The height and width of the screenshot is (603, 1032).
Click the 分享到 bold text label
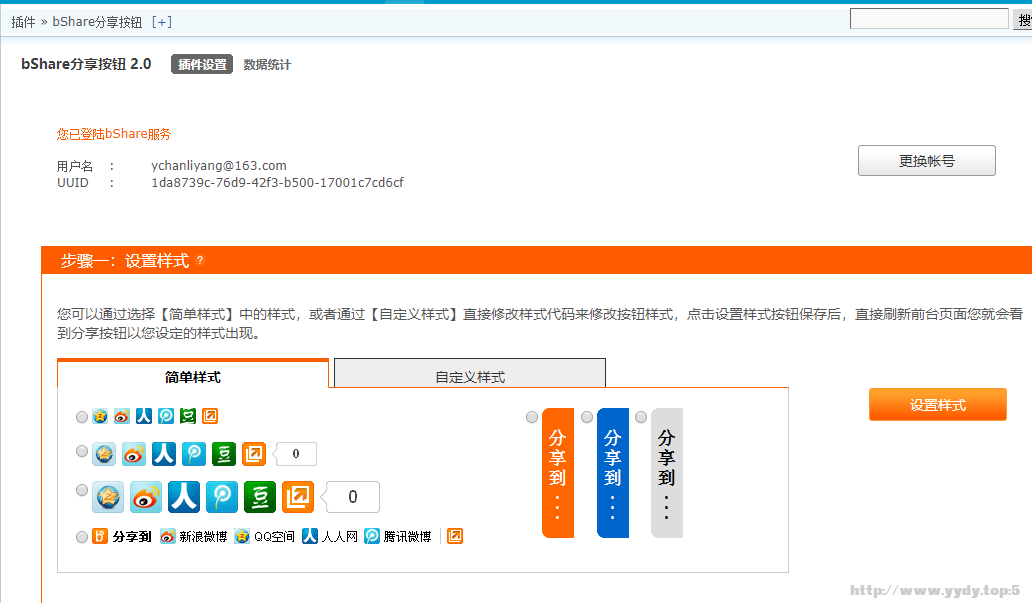point(132,537)
